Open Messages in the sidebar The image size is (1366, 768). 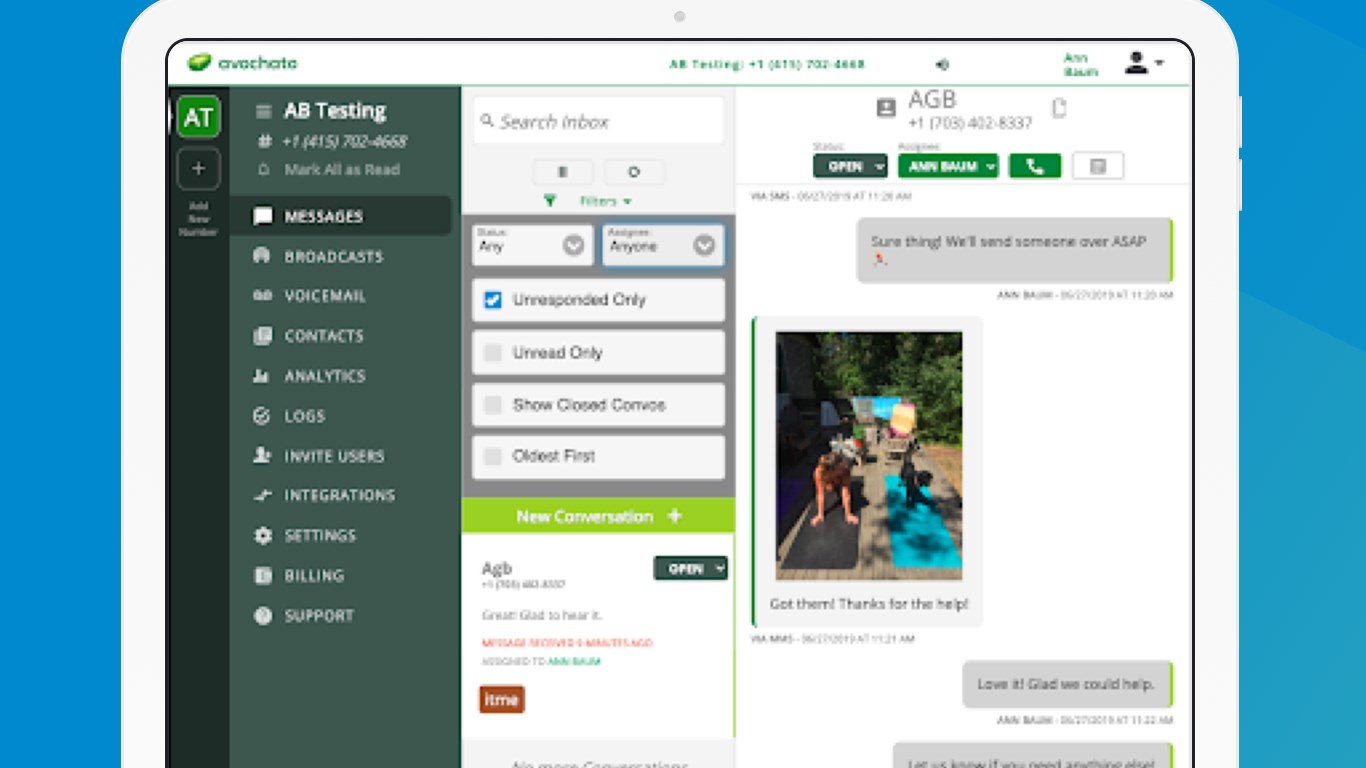point(340,216)
